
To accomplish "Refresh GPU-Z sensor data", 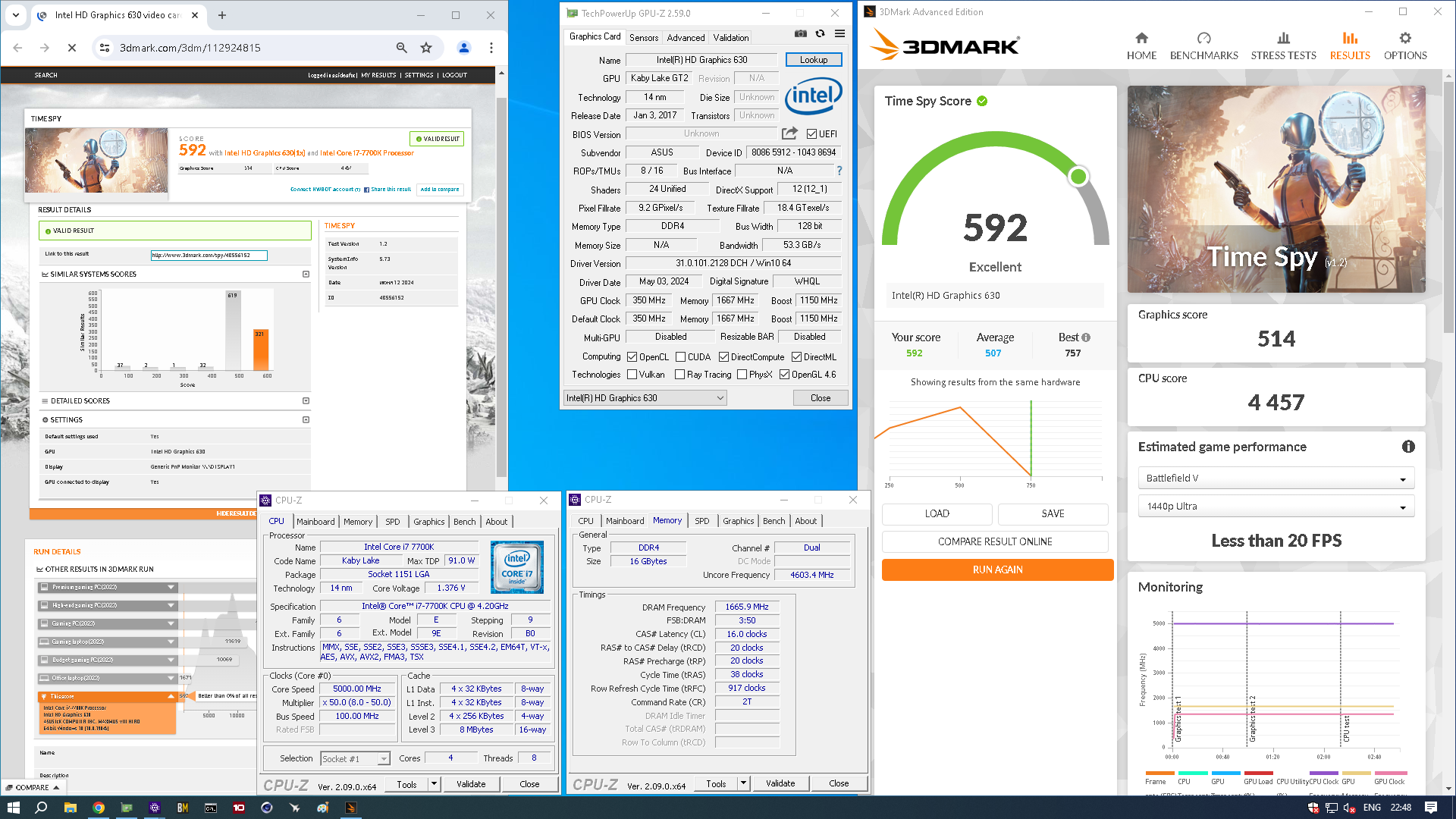I will 820,33.
